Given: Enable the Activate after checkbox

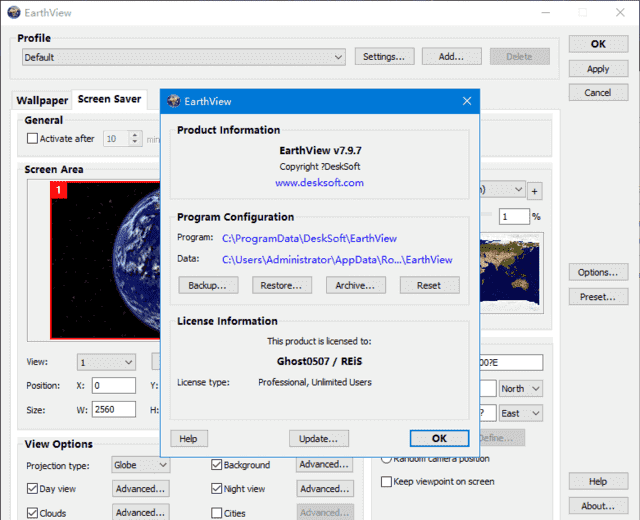Looking at the screenshot, I should (32, 138).
